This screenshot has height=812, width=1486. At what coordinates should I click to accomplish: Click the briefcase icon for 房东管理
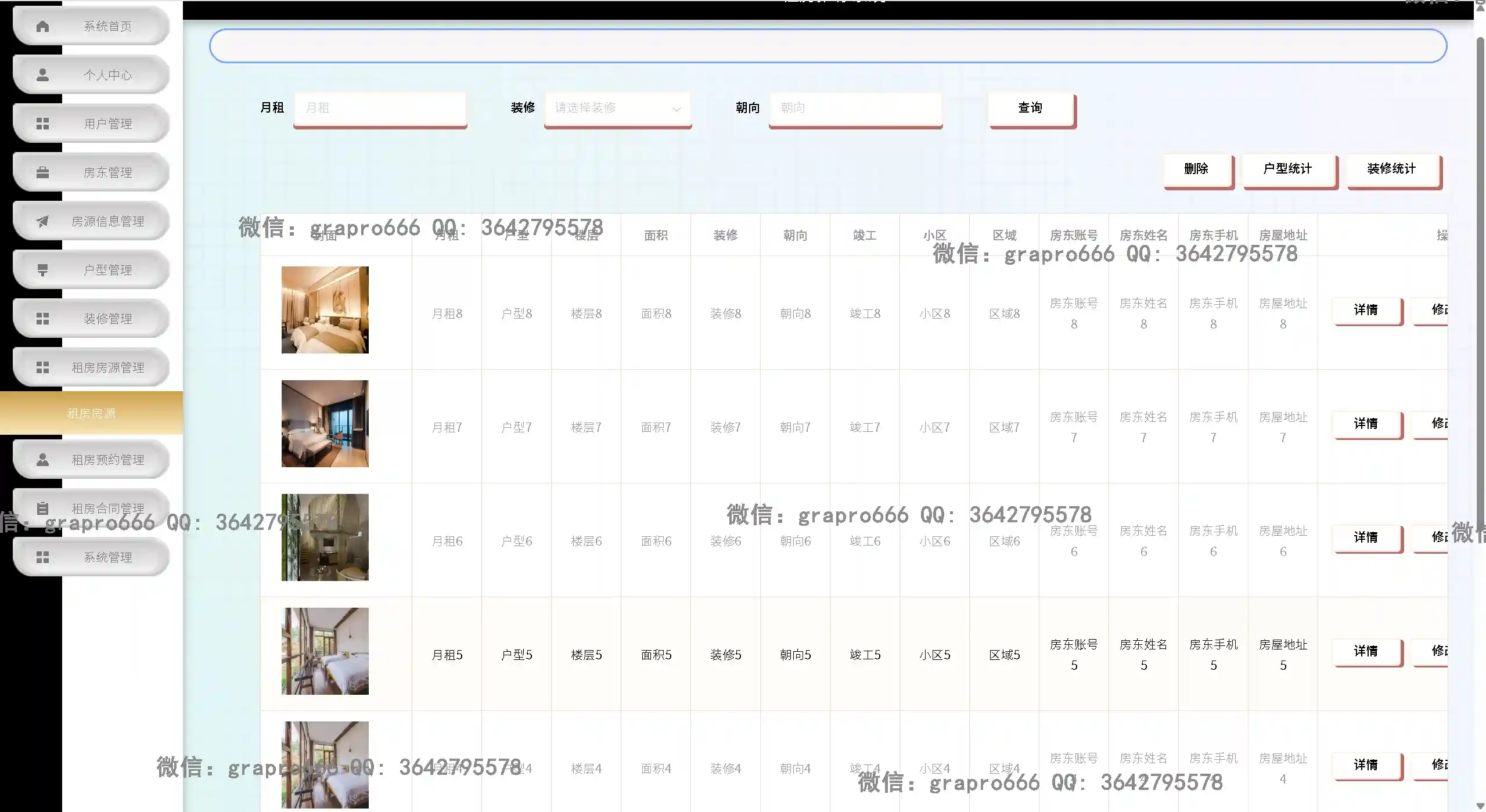(x=44, y=171)
